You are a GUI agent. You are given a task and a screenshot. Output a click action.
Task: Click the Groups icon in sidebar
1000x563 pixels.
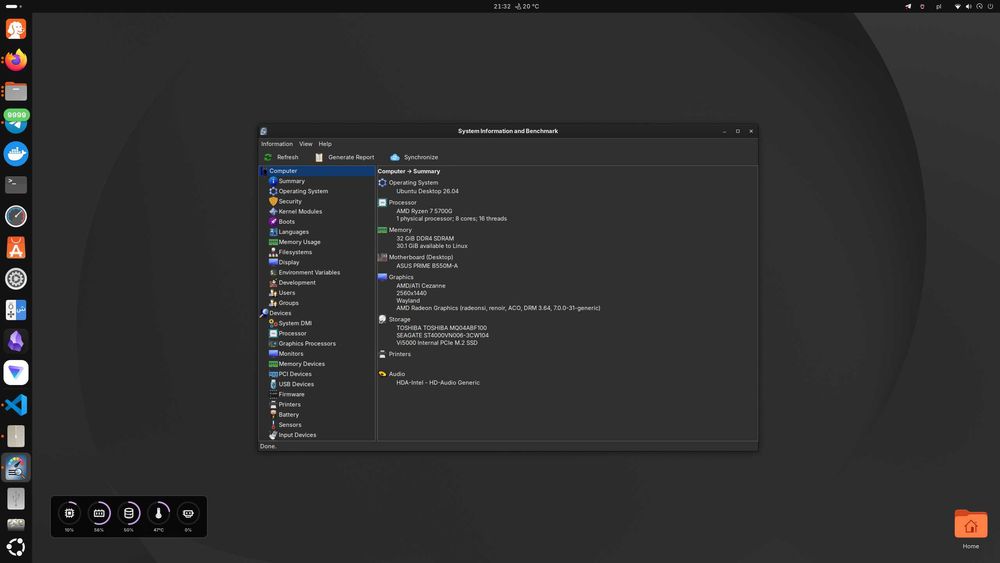pos(273,303)
